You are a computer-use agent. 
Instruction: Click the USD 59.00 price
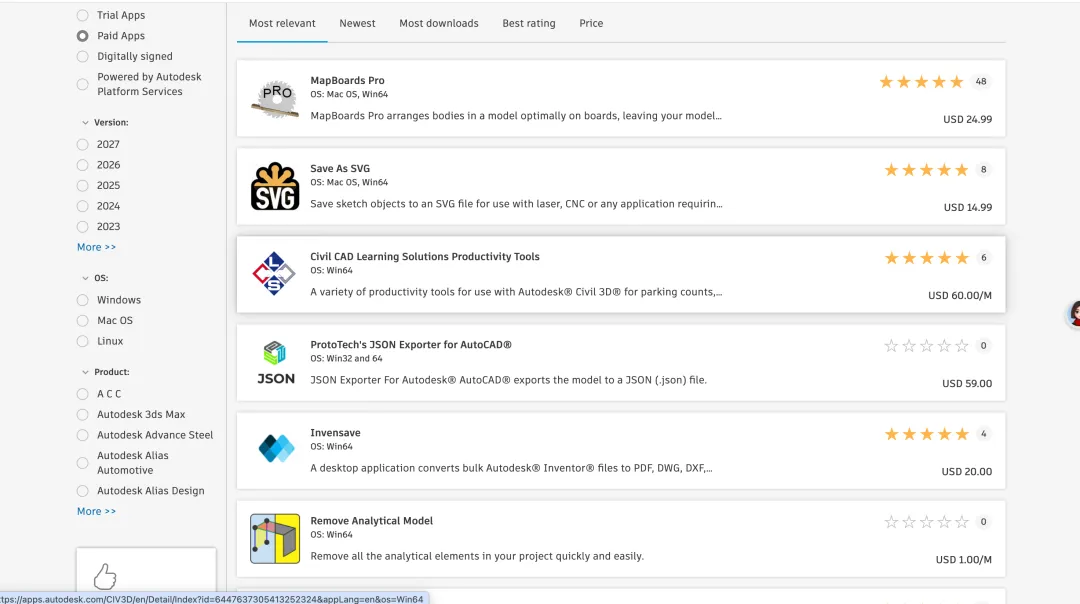point(967,384)
